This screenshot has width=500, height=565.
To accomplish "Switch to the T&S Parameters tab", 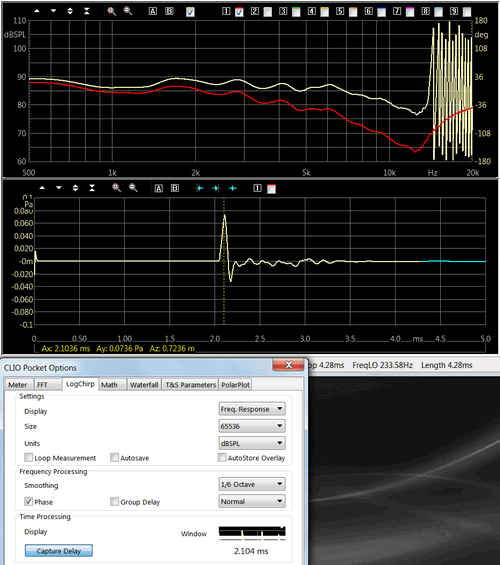I will pos(191,385).
